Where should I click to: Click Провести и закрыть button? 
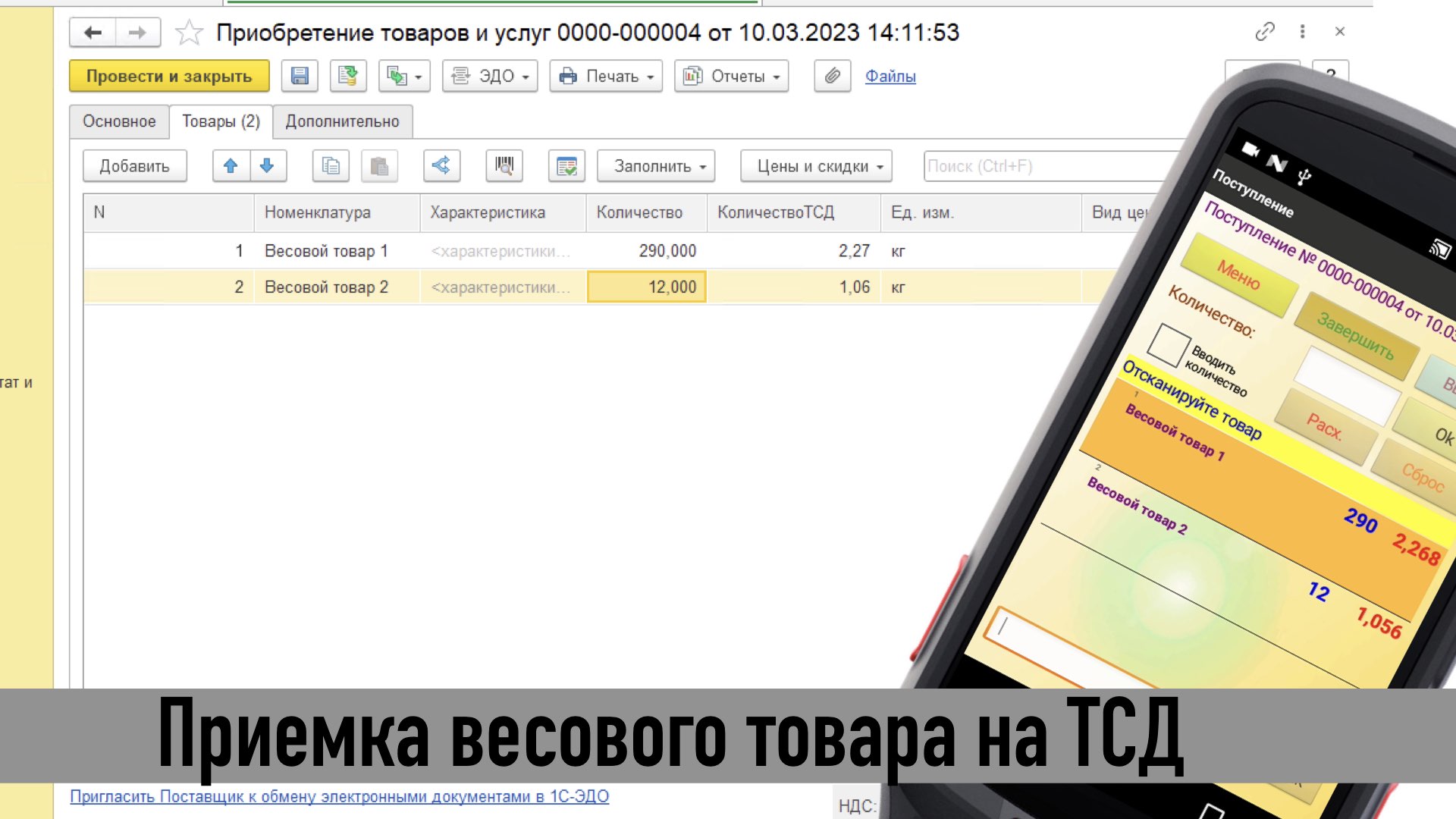tap(169, 76)
